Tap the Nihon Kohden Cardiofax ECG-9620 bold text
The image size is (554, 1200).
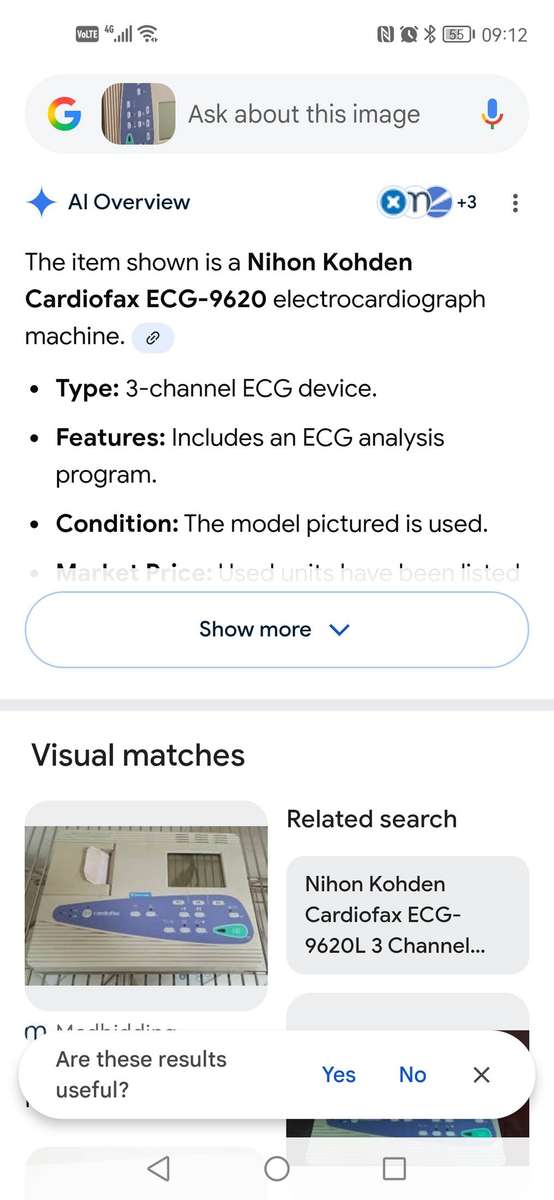(x=218, y=281)
